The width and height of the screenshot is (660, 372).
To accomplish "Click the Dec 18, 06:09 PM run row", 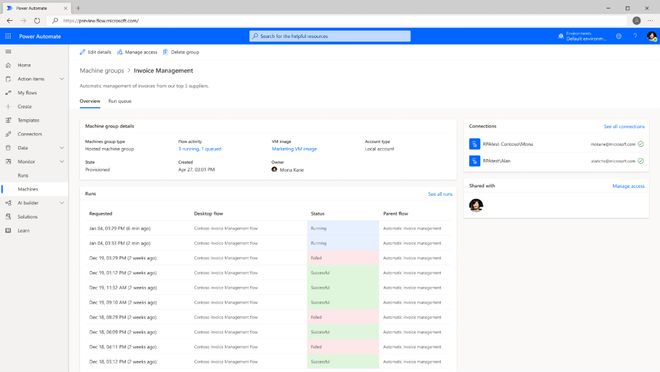I will pos(268,332).
